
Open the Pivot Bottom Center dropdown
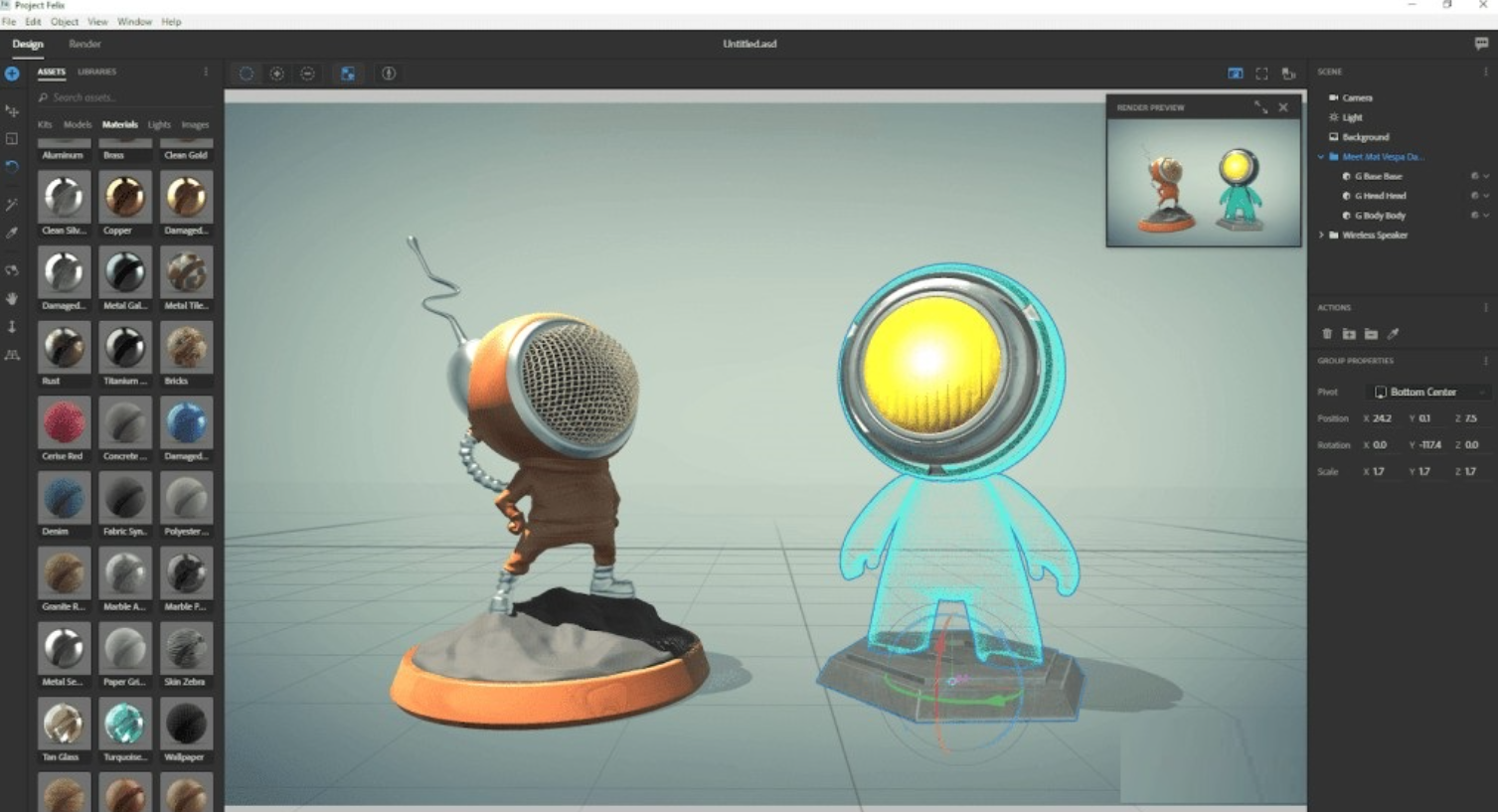pyautogui.click(x=1428, y=392)
